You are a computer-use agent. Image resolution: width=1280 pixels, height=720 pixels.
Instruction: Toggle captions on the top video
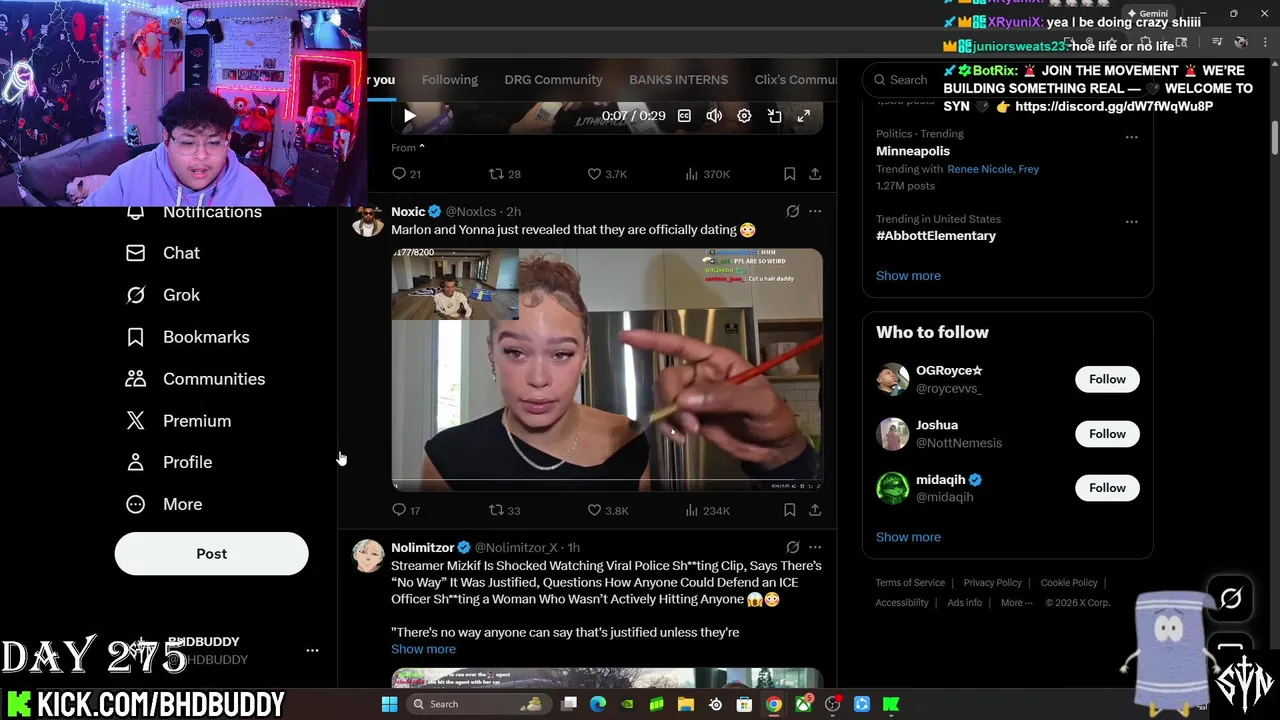[684, 116]
